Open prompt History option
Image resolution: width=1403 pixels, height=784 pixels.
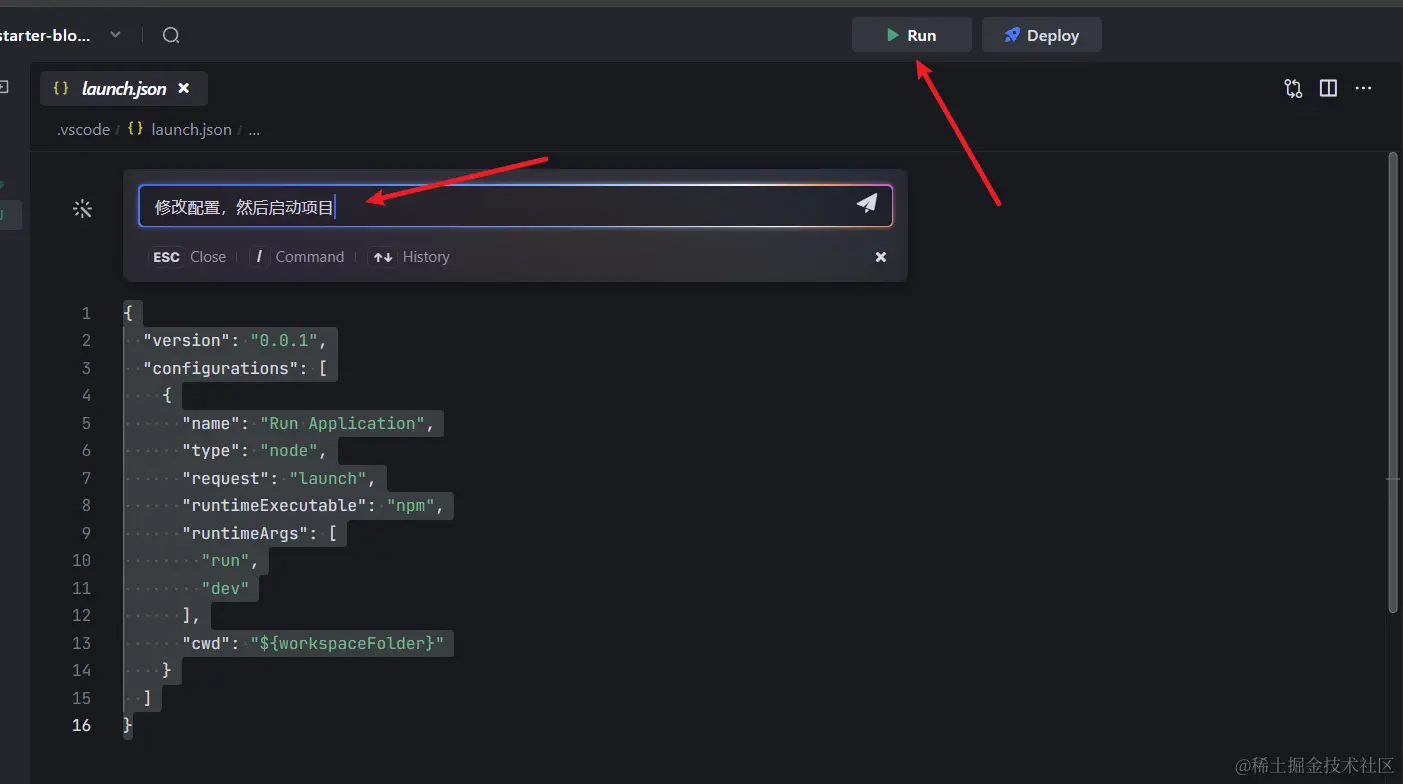(x=410, y=257)
